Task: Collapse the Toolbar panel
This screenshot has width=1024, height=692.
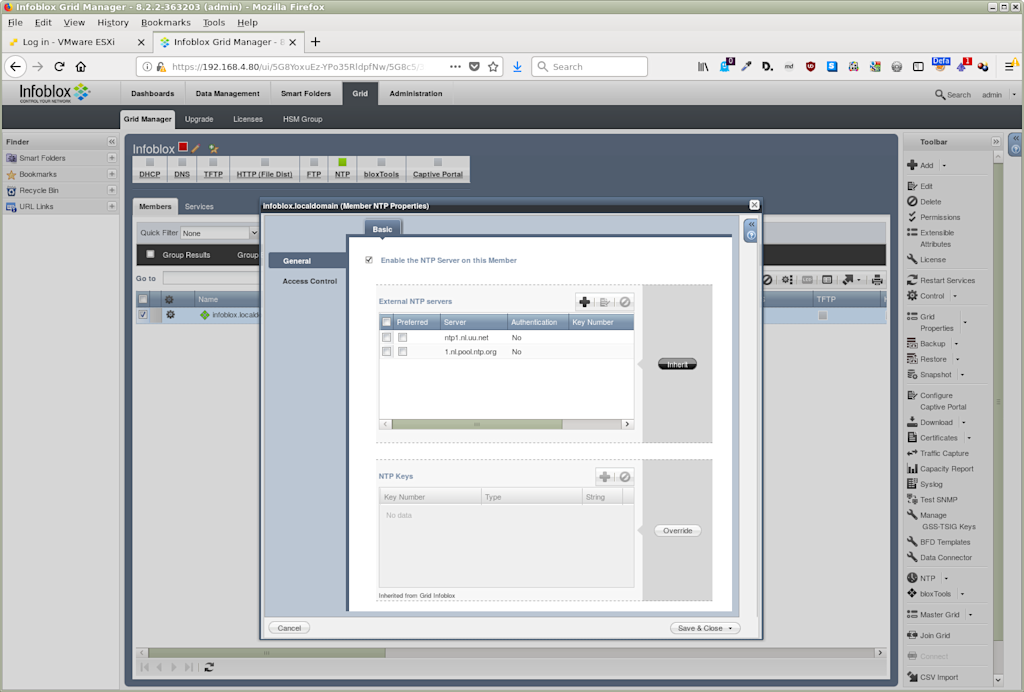Action: [995, 142]
